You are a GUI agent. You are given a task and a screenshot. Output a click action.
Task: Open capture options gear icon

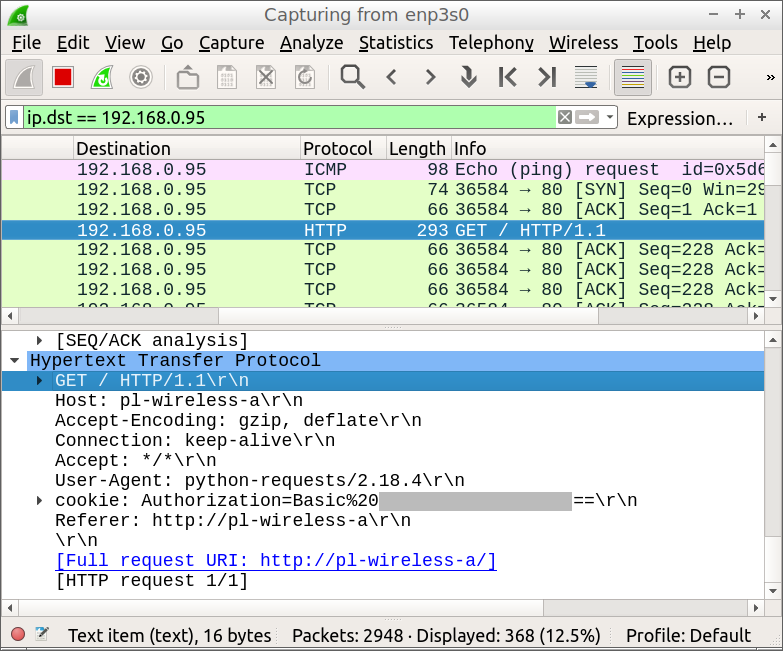pyautogui.click(x=141, y=77)
